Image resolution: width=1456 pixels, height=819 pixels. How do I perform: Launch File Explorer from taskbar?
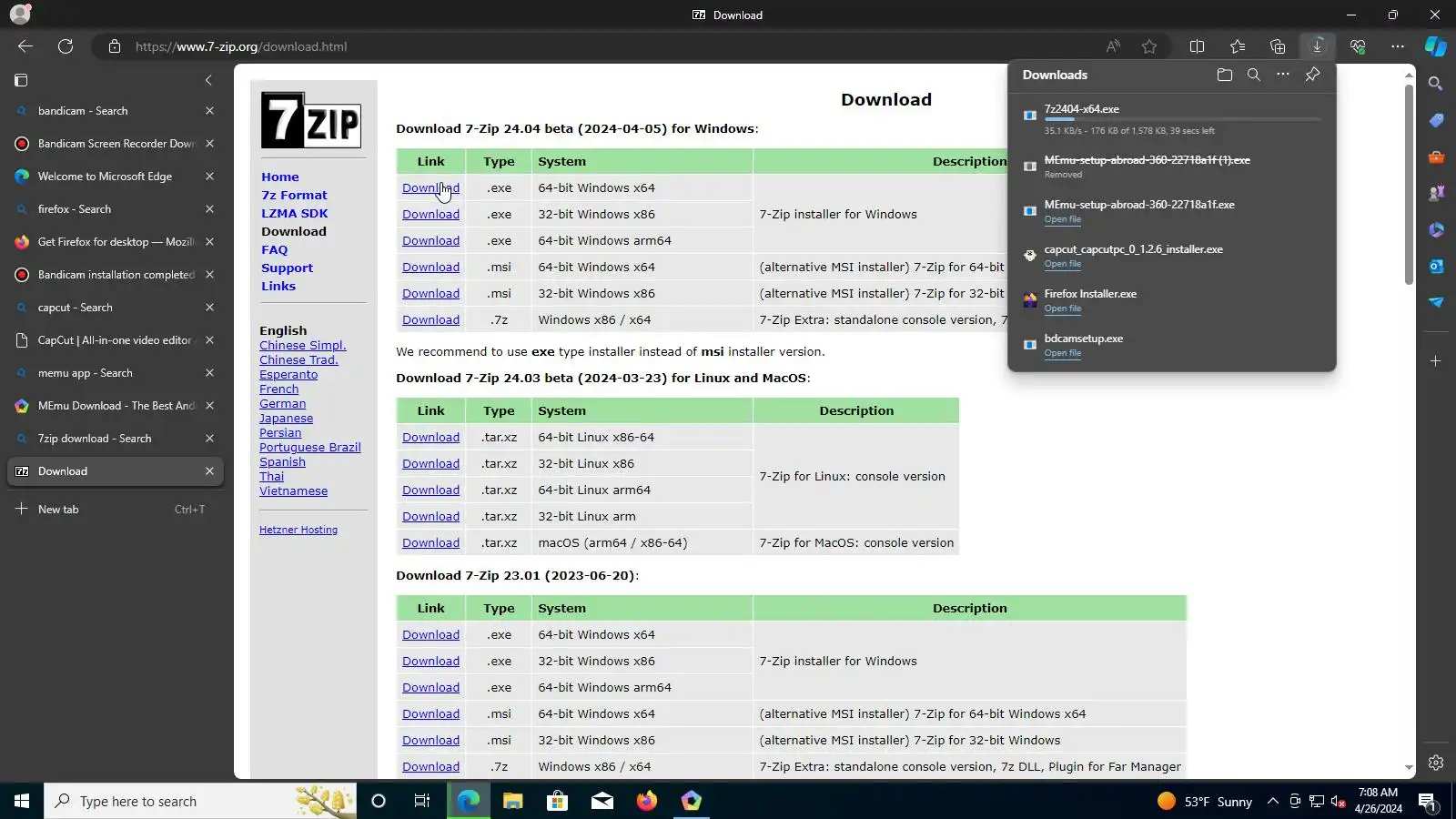coord(512,801)
